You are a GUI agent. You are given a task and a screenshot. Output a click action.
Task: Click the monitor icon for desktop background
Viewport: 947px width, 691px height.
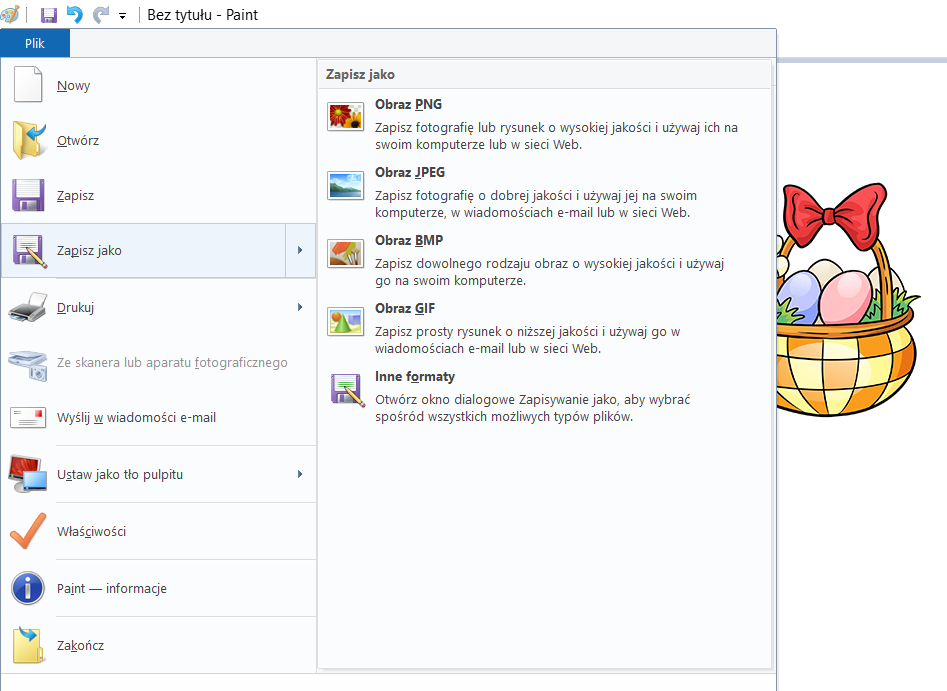28,474
